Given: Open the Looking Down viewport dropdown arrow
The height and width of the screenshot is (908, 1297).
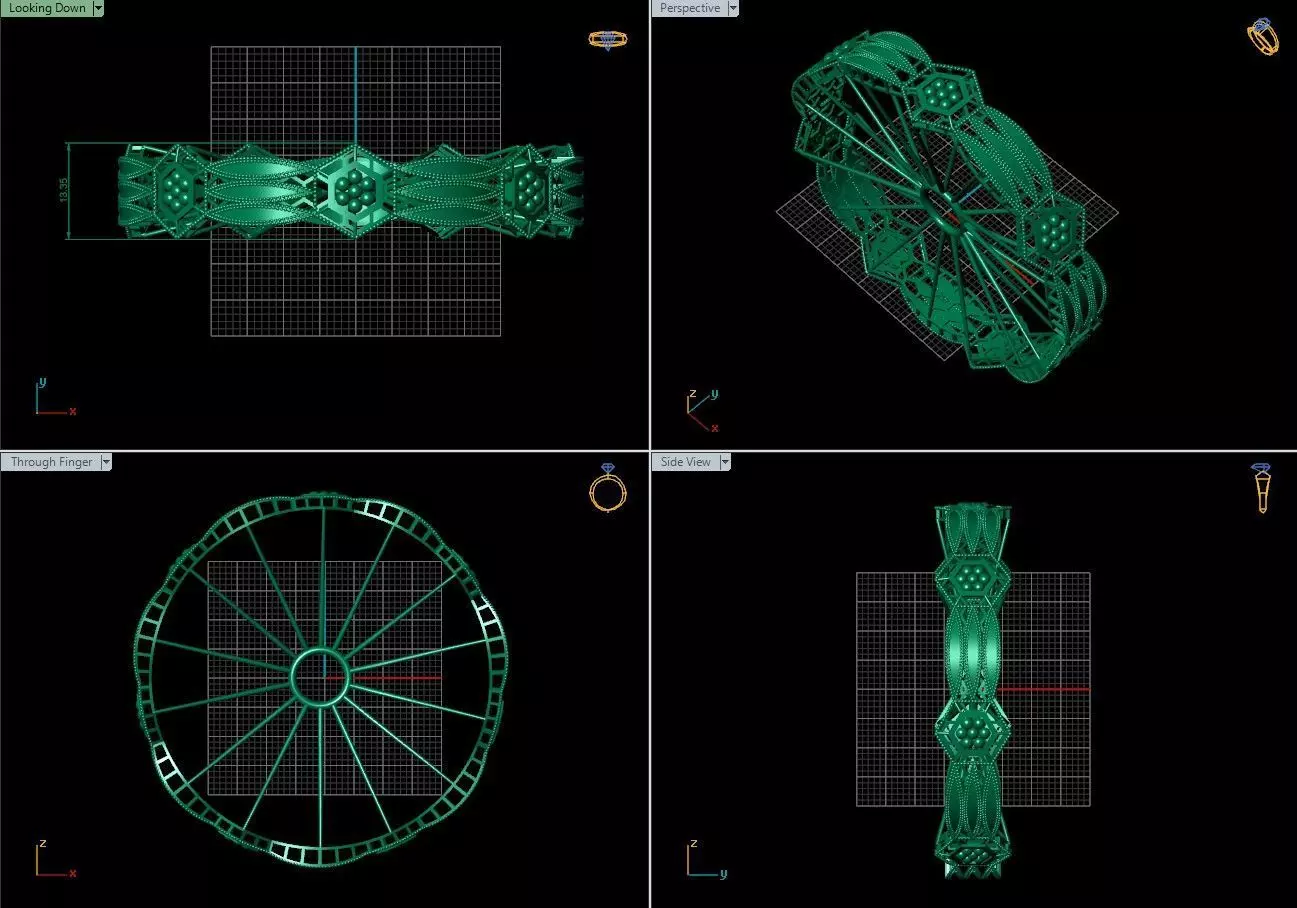Looking at the screenshot, I should point(98,8).
